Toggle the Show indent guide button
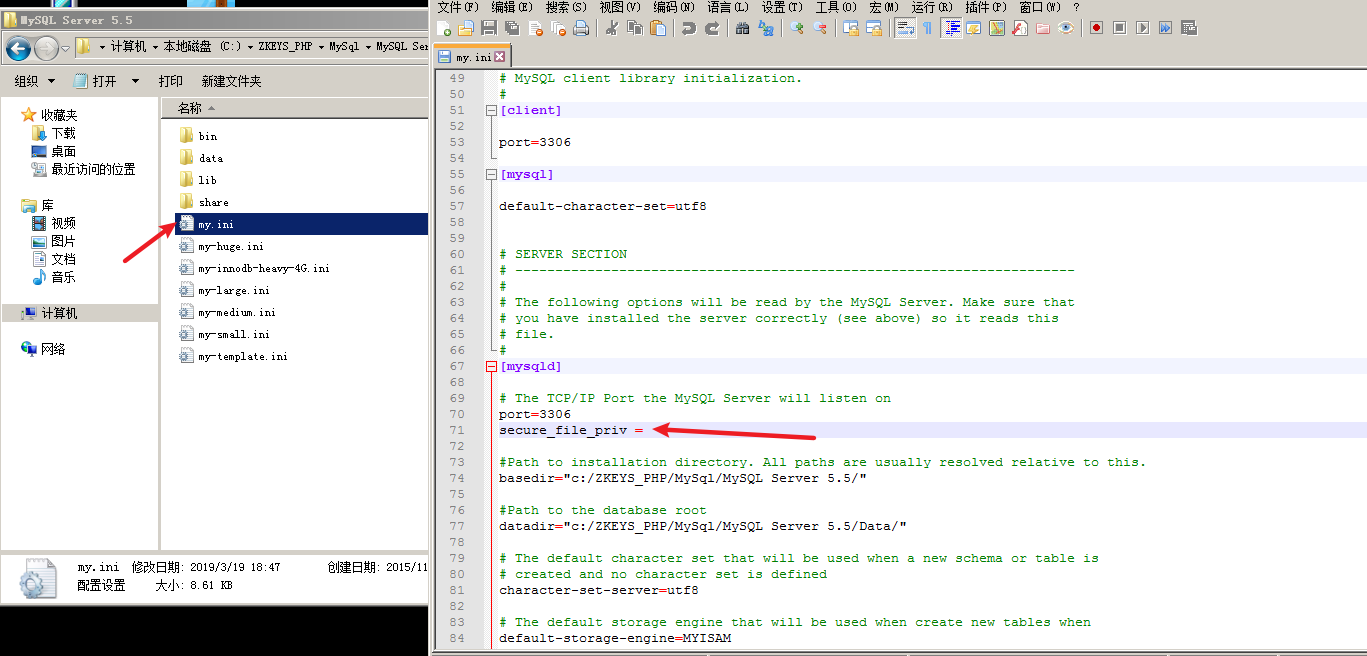The height and width of the screenshot is (656, 1367). click(x=951, y=28)
